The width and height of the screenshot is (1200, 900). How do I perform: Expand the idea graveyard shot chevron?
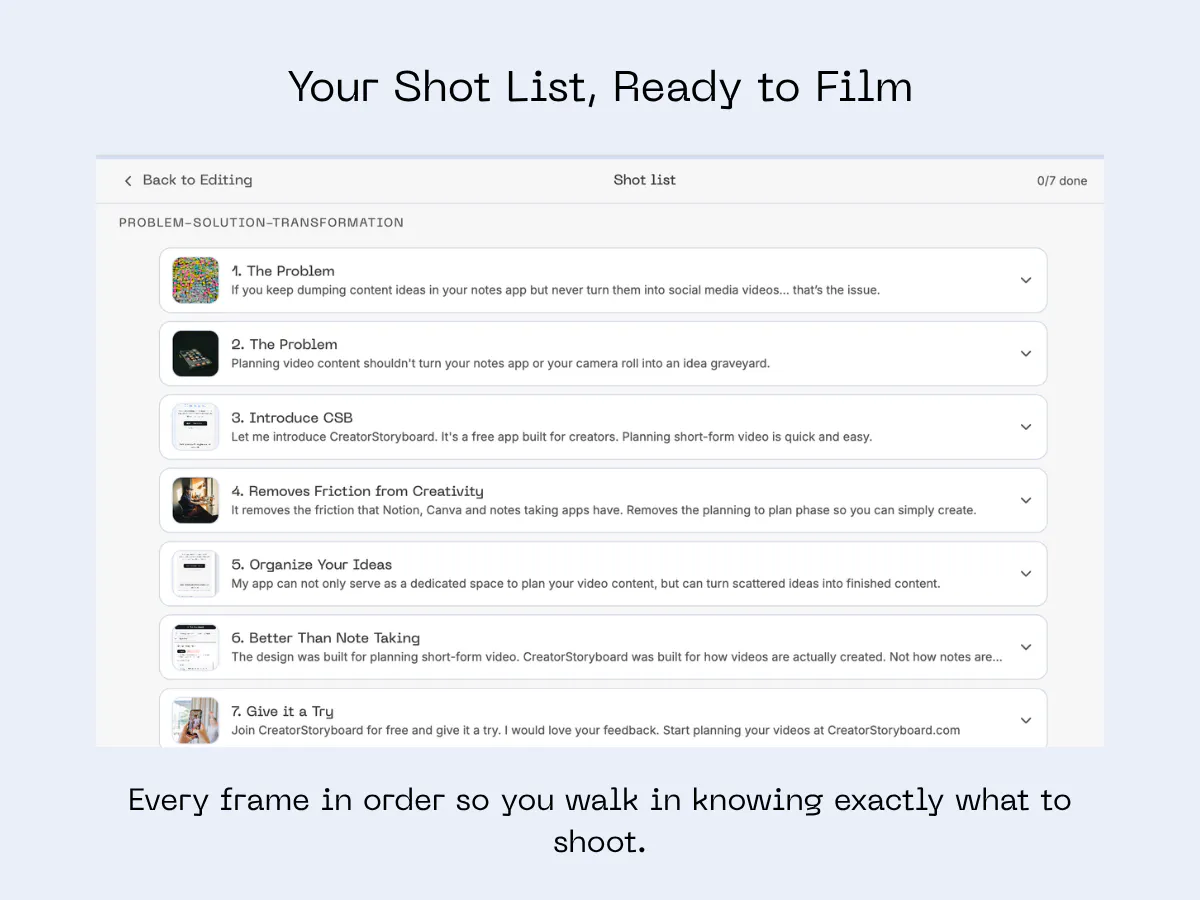point(1025,353)
